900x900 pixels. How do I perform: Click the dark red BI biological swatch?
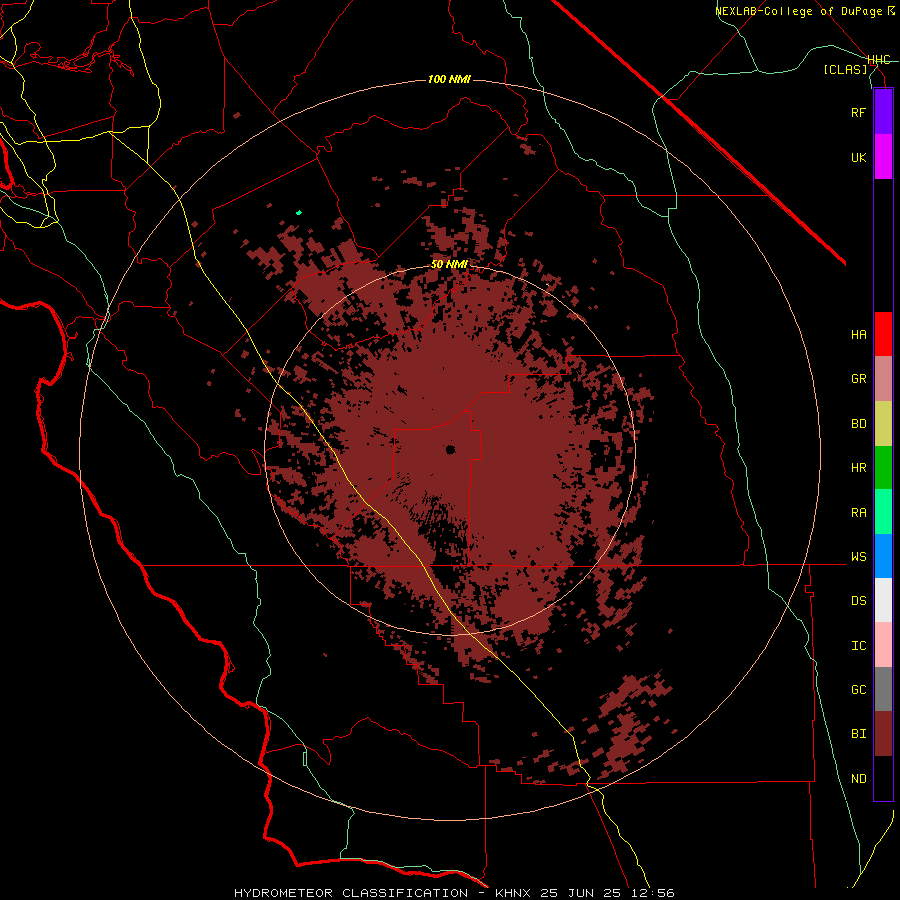883,734
